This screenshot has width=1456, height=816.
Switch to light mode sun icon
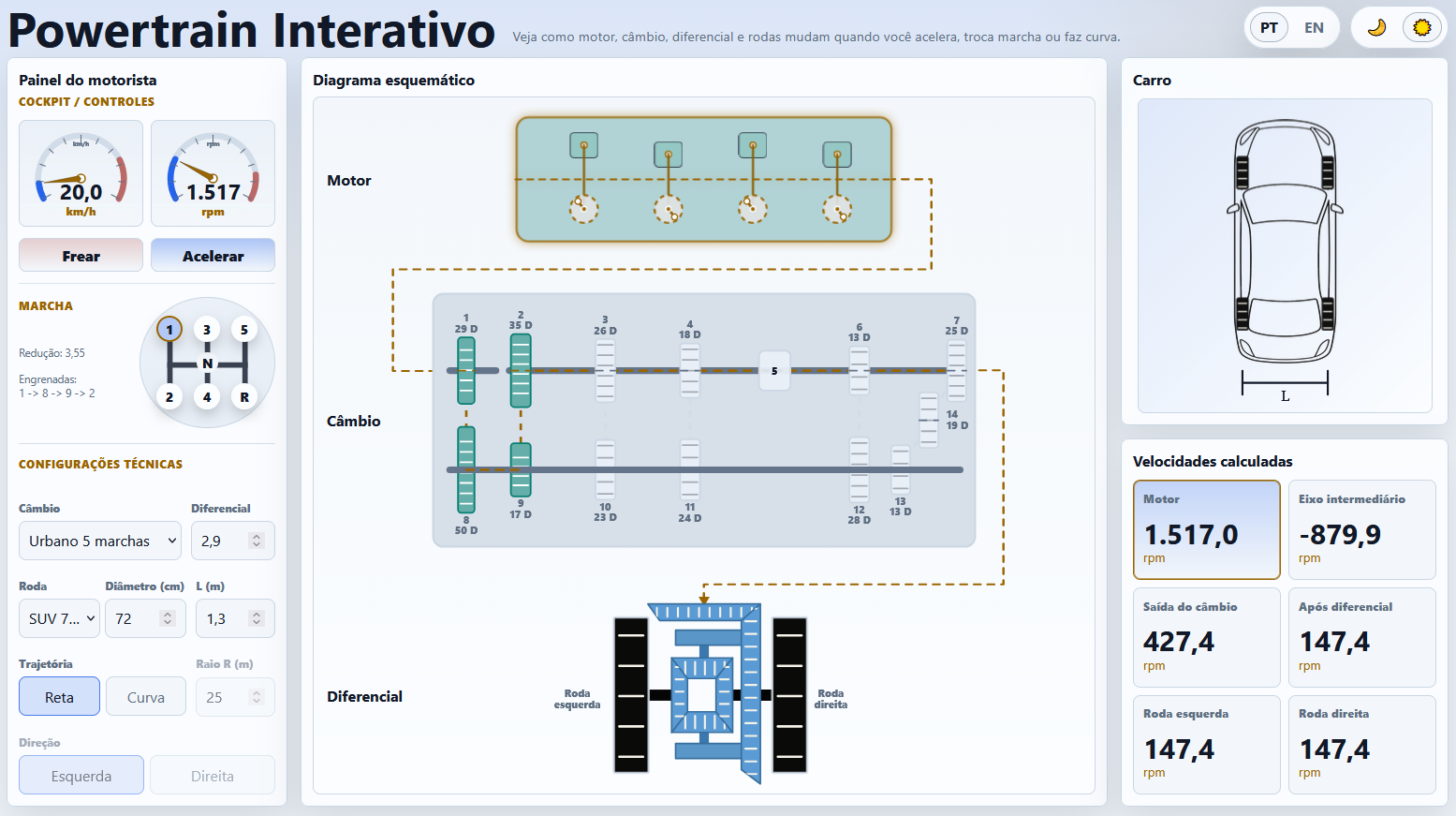(1421, 27)
